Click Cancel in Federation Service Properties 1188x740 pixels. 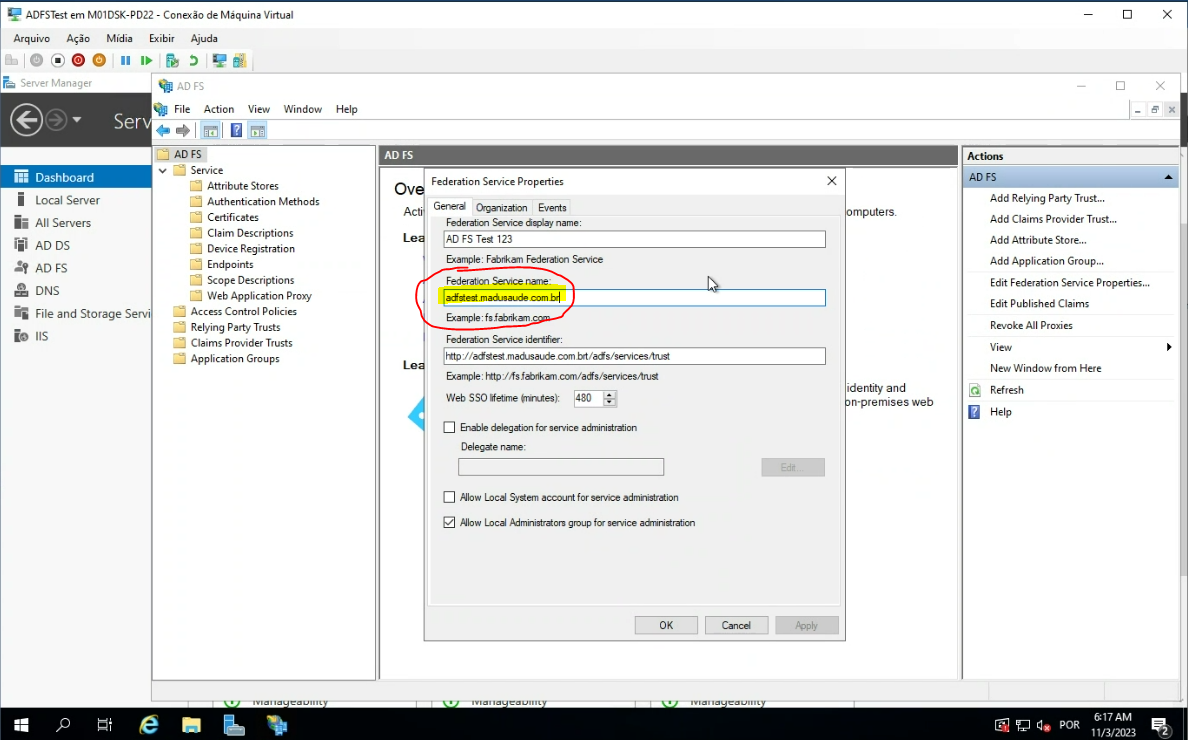click(736, 625)
